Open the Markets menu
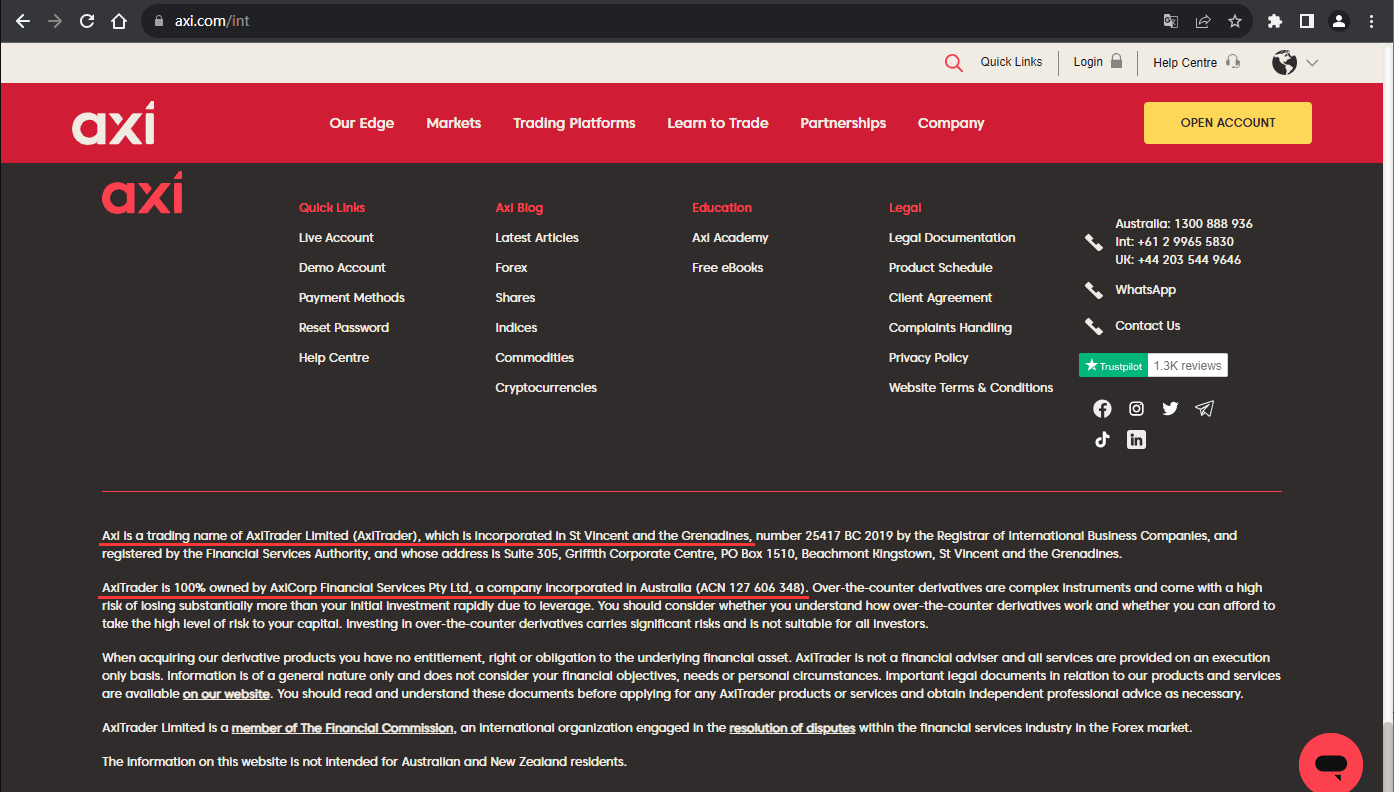Viewport: 1394px width, 792px height. pyautogui.click(x=454, y=123)
